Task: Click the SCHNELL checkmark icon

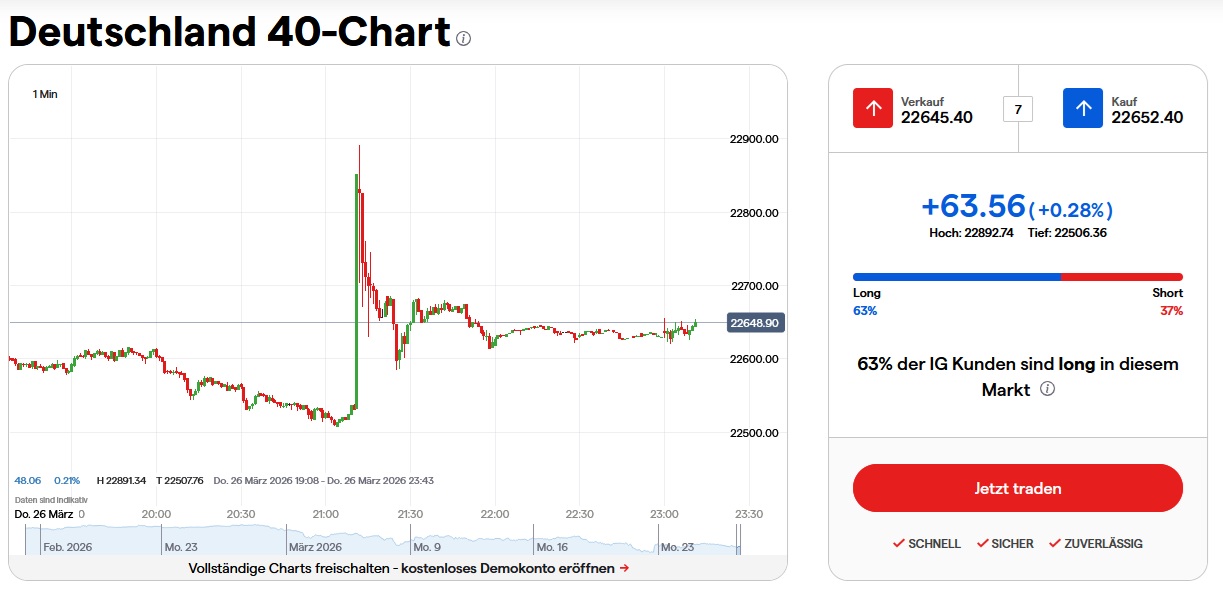Action: pos(899,543)
